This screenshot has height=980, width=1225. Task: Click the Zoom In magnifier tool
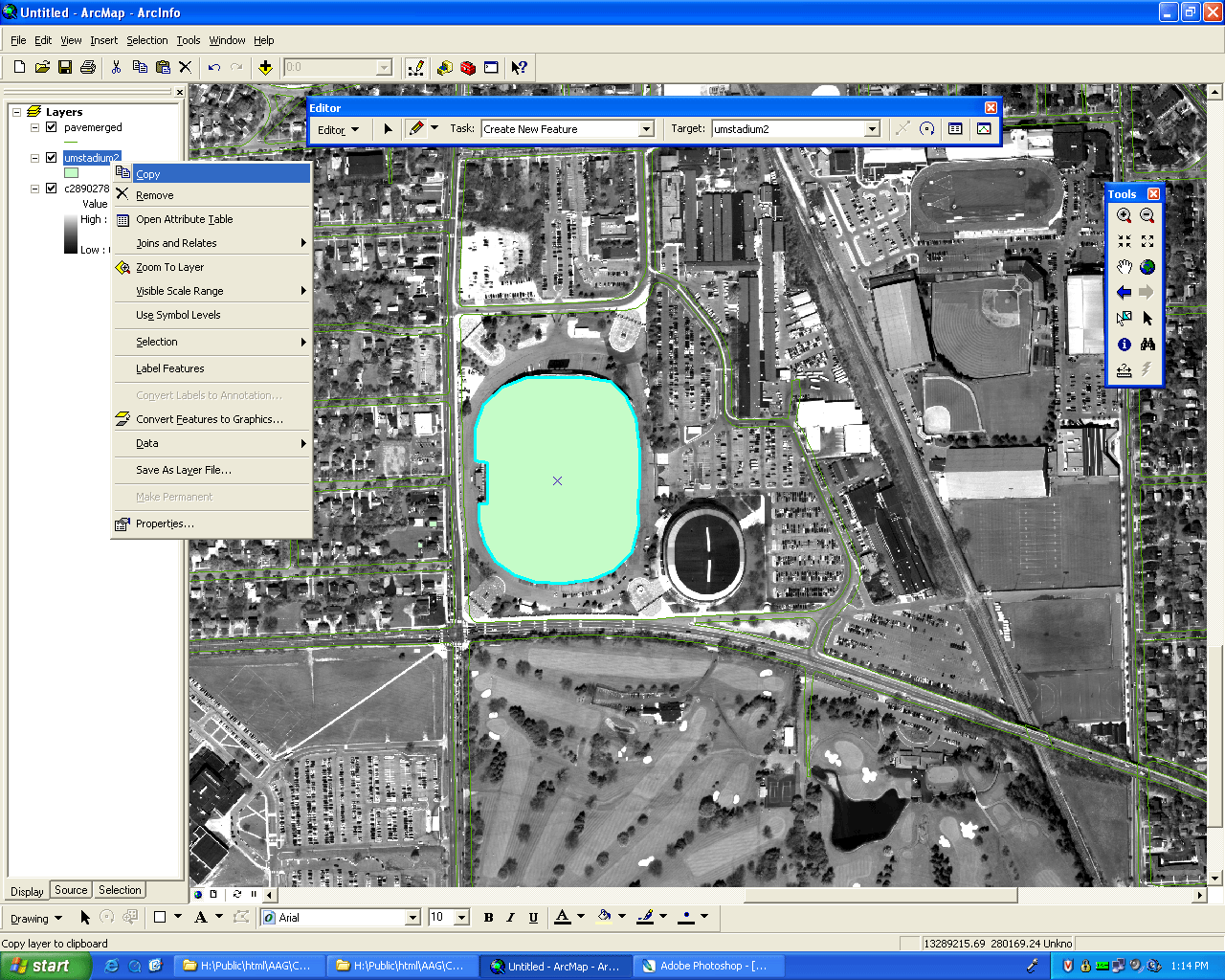pyautogui.click(x=1124, y=216)
